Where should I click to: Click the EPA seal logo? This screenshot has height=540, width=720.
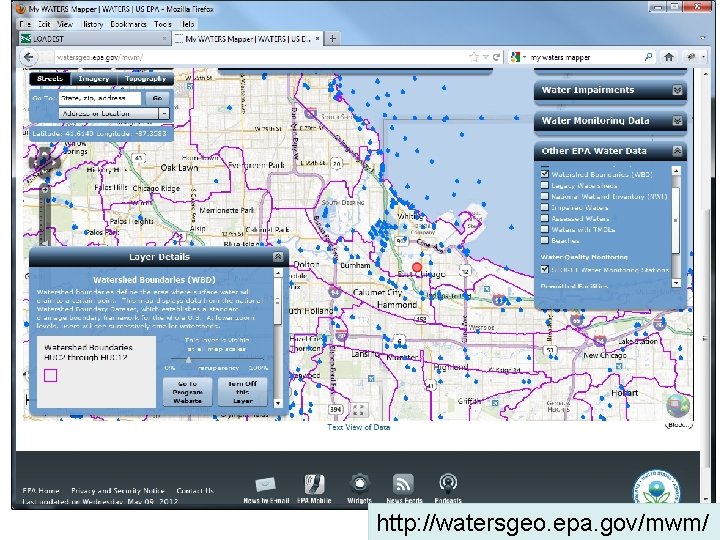click(657, 488)
